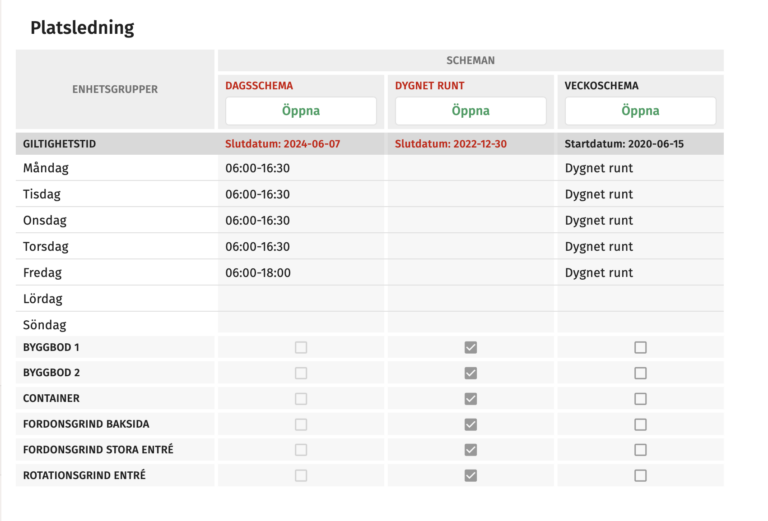Check Fordonsgrind stora entré for Veckoschema
Screen dimensions: 768x521
click(x=640, y=450)
